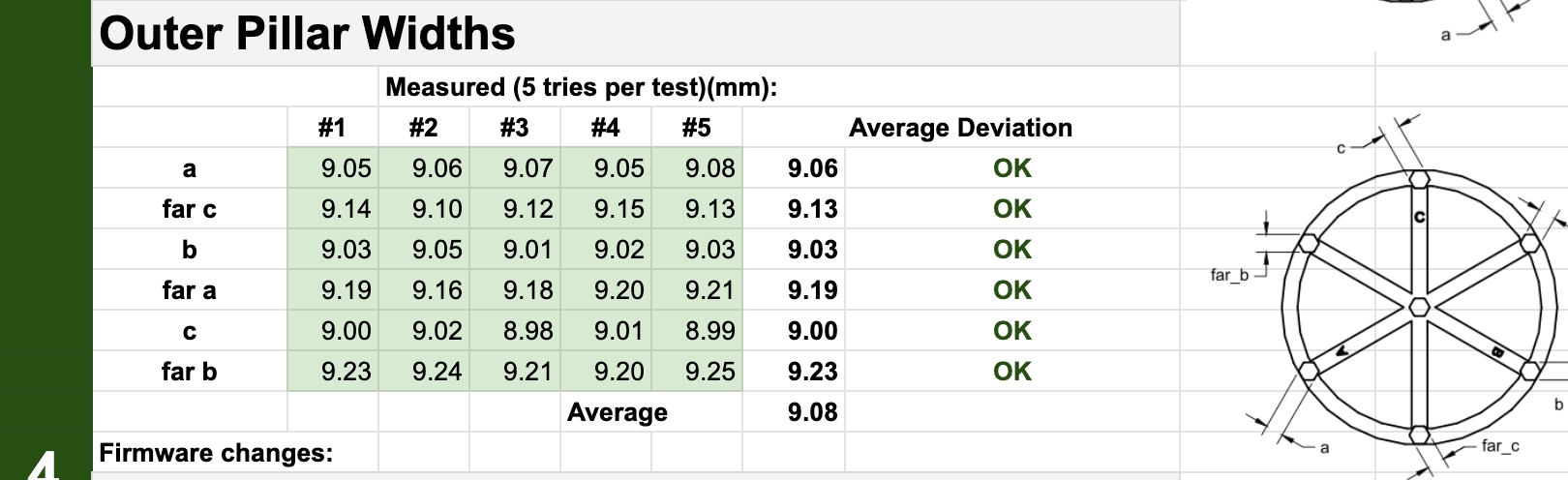
Task: Click row b measurement #3 cell 9.01
Action: pos(528,250)
